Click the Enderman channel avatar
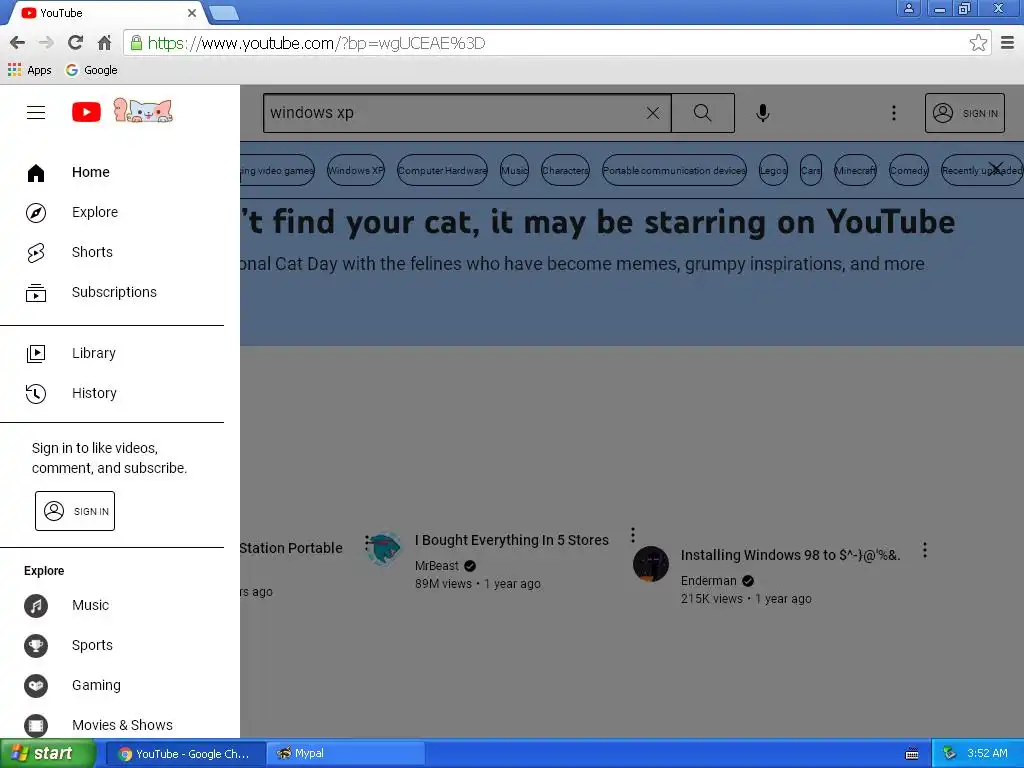1024x768 pixels. click(650, 564)
